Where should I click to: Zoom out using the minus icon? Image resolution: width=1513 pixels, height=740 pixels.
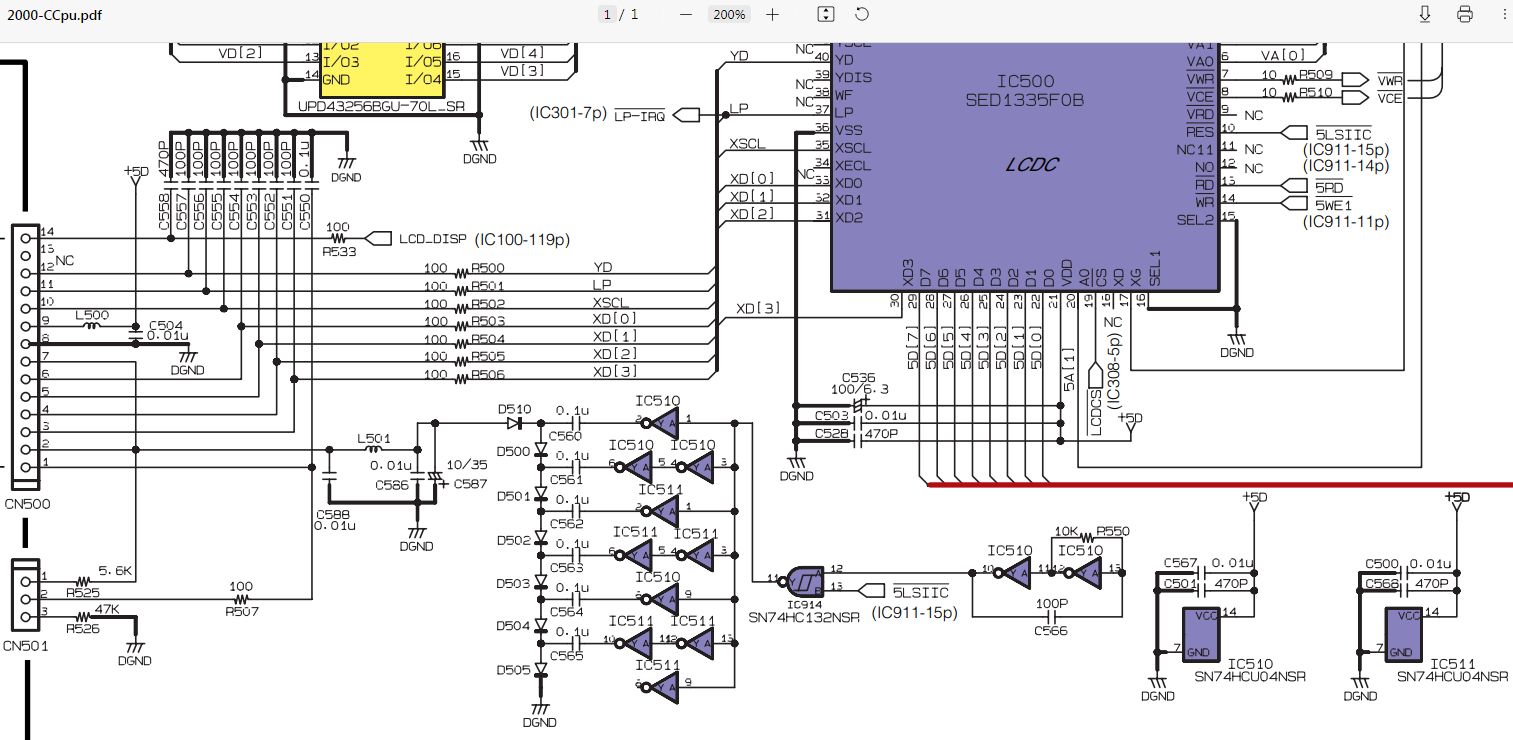tap(686, 14)
